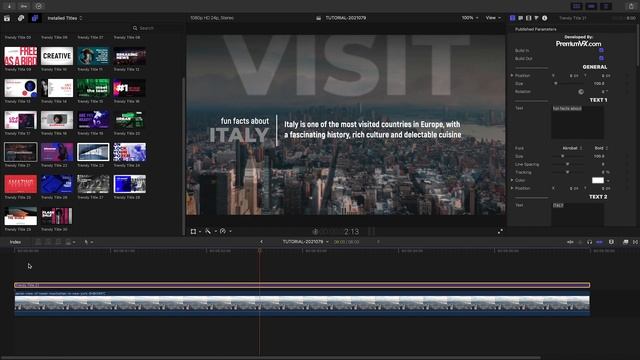Screen dimensions: 640x360
Task: Adjust the Text 1 Size slider
Action: coord(567,156)
